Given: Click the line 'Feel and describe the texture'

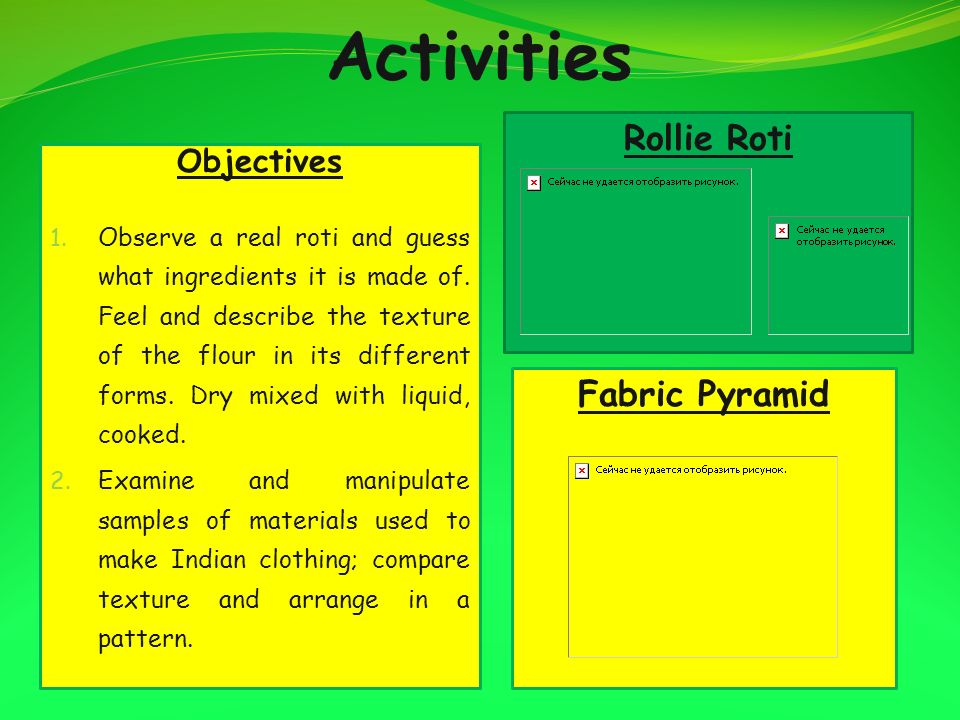Looking at the screenshot, I should [284, 317].
